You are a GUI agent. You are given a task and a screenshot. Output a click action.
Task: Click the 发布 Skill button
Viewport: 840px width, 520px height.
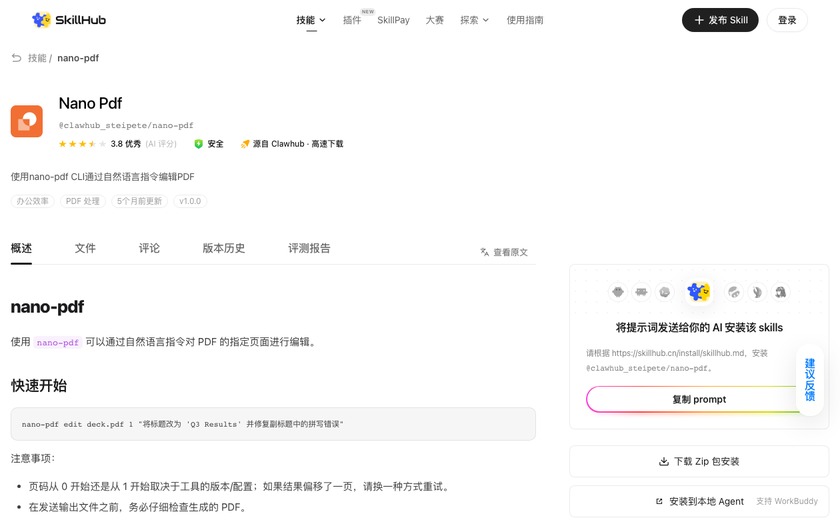pyautogui.click(x=720, y=20)
